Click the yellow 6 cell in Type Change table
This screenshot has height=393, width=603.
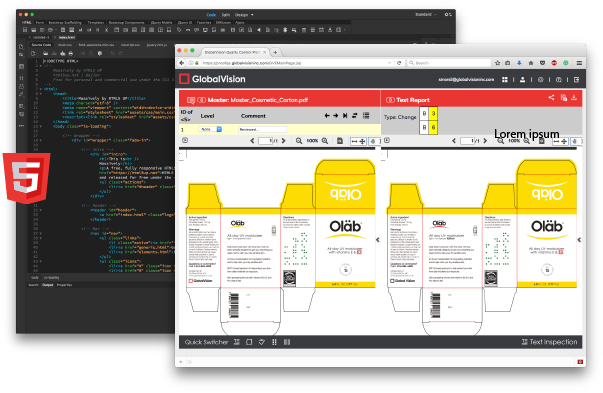click(x=433, y=127)
